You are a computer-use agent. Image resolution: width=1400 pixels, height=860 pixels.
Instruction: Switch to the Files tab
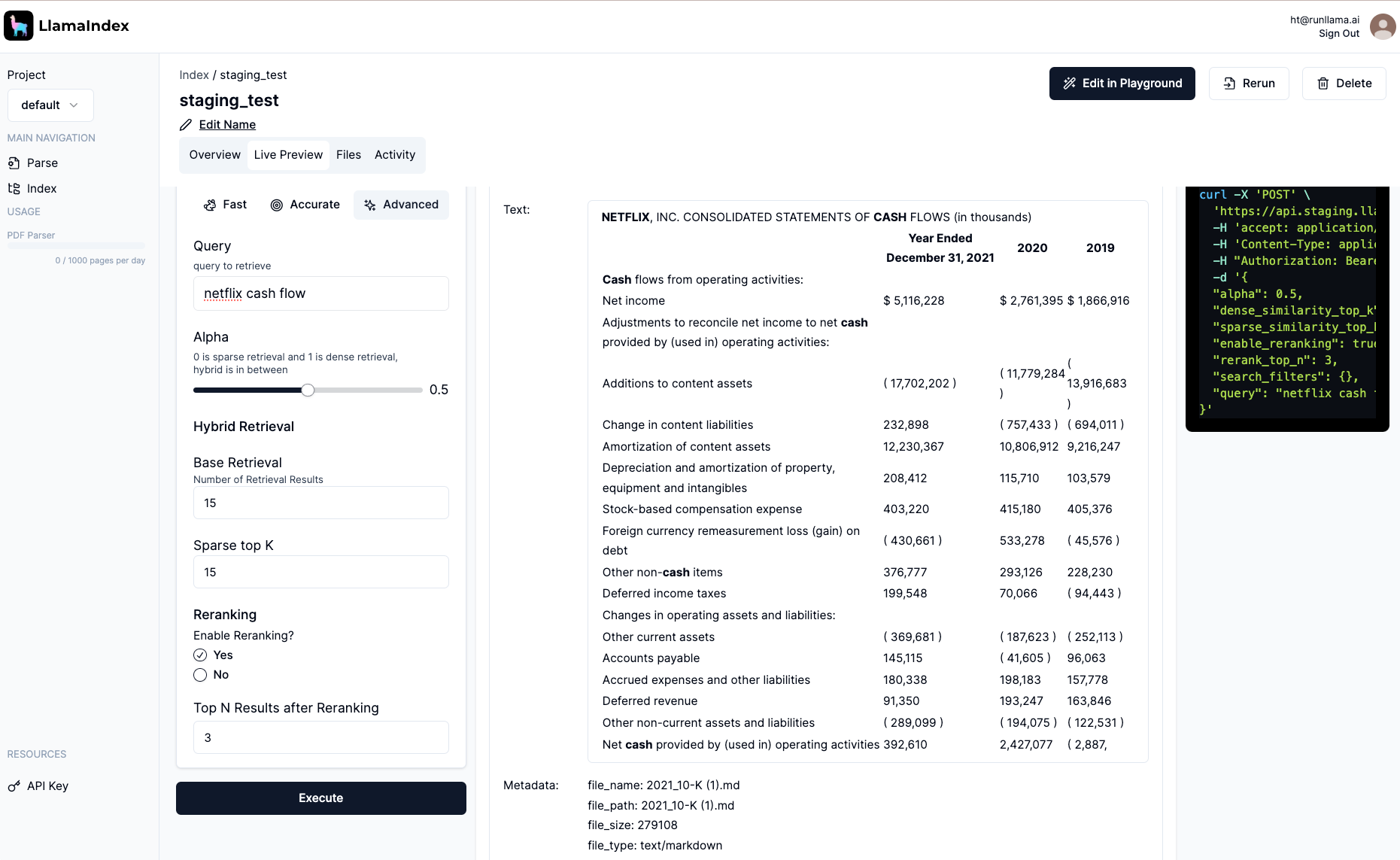[x=348, y=155]
